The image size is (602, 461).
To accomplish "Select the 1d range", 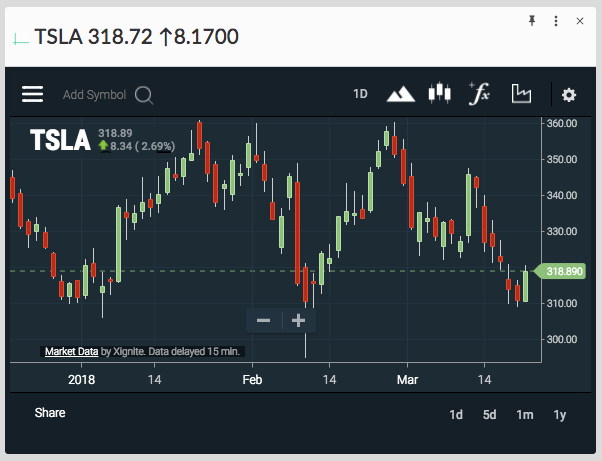I will [456, 415].
